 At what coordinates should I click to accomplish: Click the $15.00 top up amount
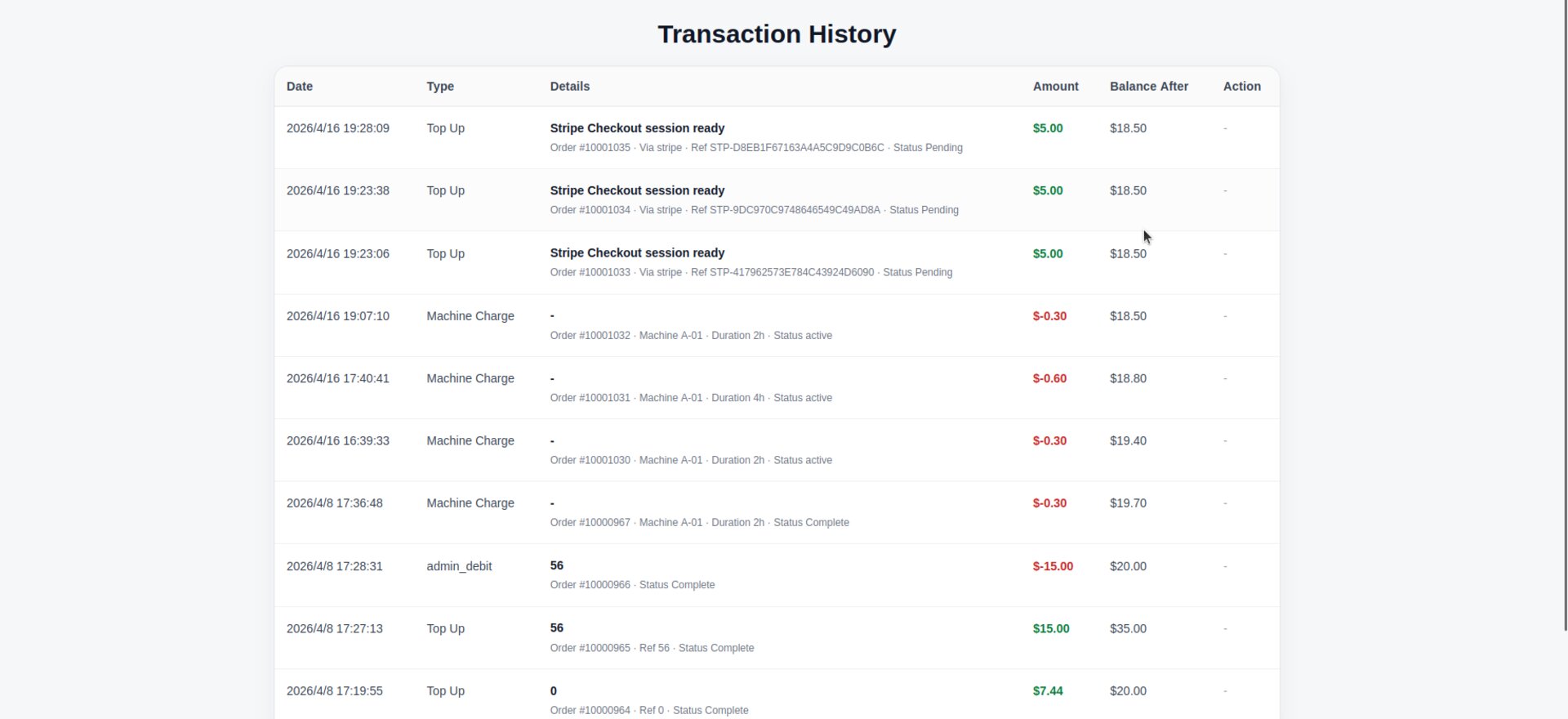click(x=1050, y=629)
